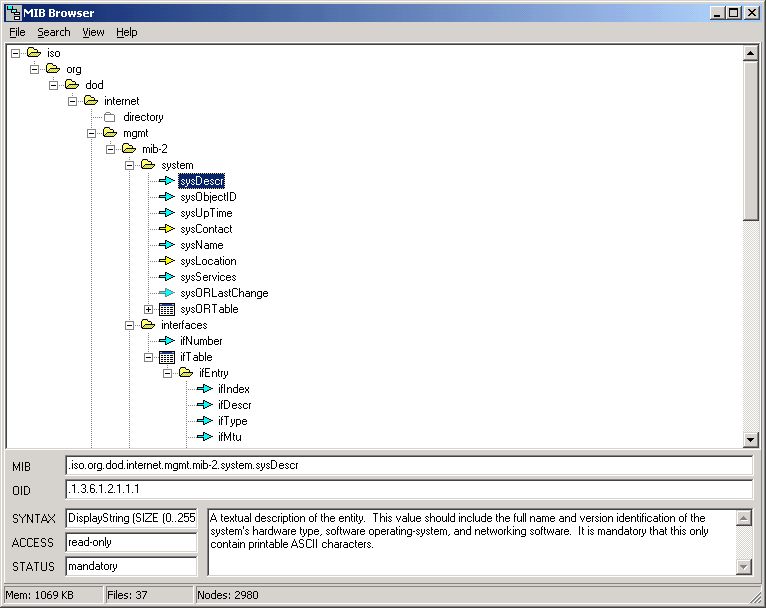Click the yellow arrow icon beside sysContact

[167, 229]
